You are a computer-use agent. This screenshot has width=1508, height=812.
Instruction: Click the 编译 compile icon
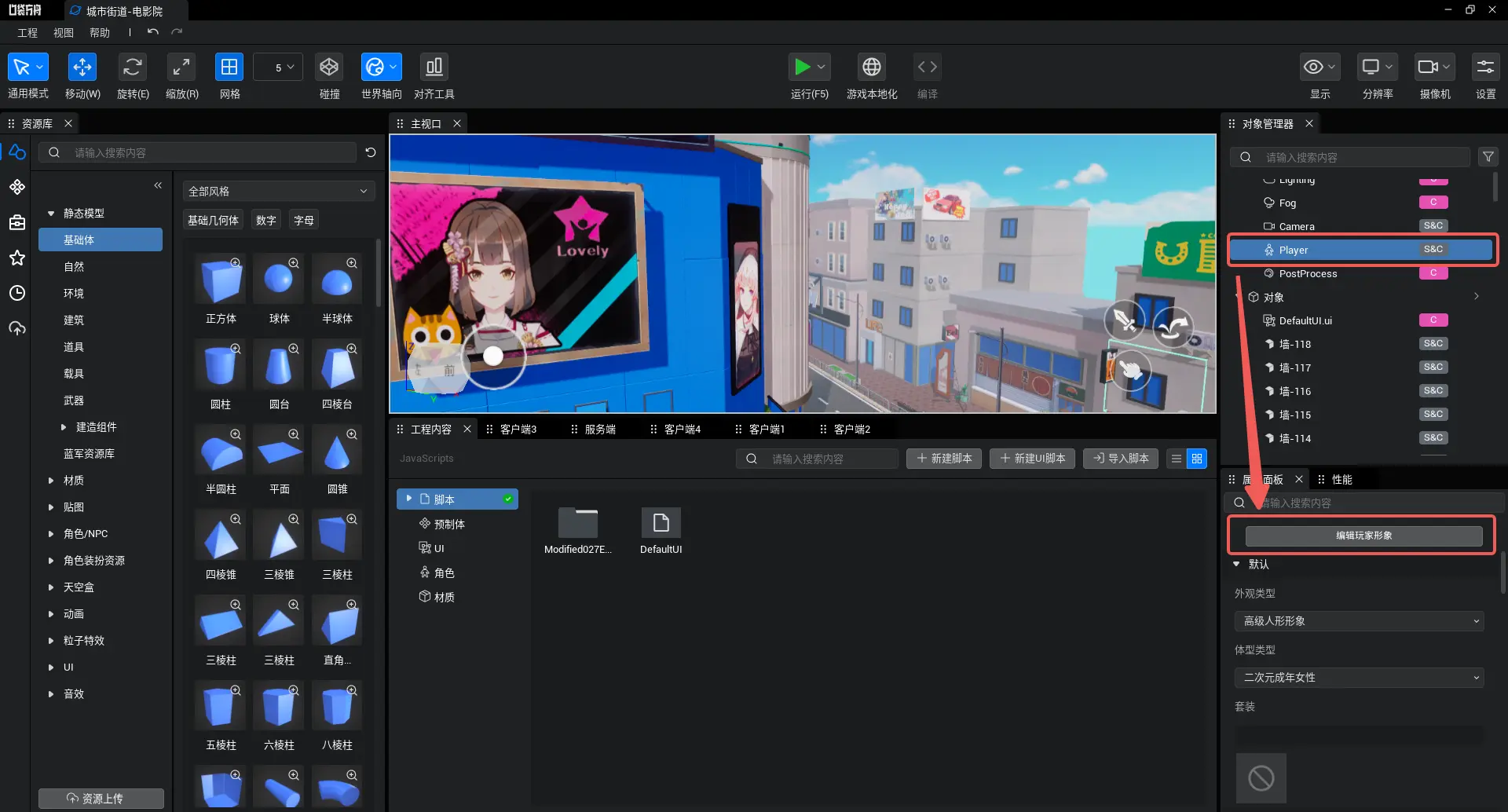pyautogui.click(x=928, y=68)
